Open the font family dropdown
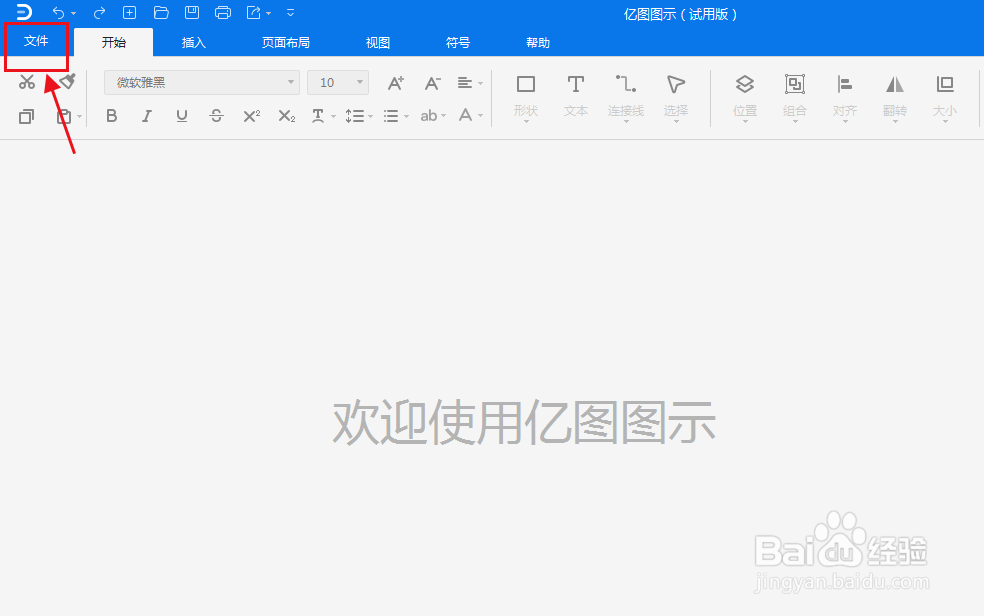Image resolution: width=984 pixels, height=616 pixels. pyautogui.click(x=290, y=82)
